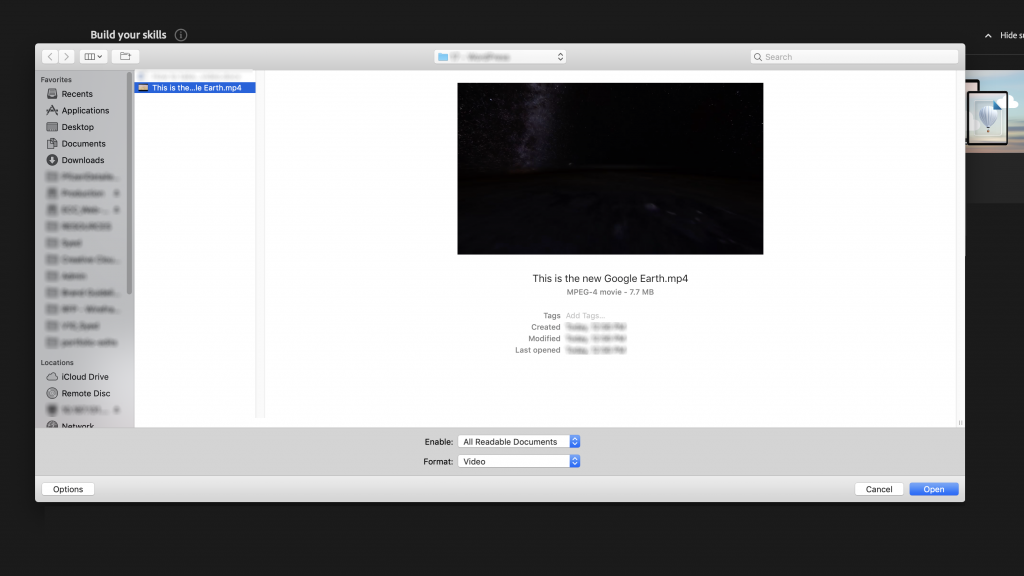Select Desktop in Favorites sidebar
The width and height of the screenshot is (1024, 576).
point(78,127)
